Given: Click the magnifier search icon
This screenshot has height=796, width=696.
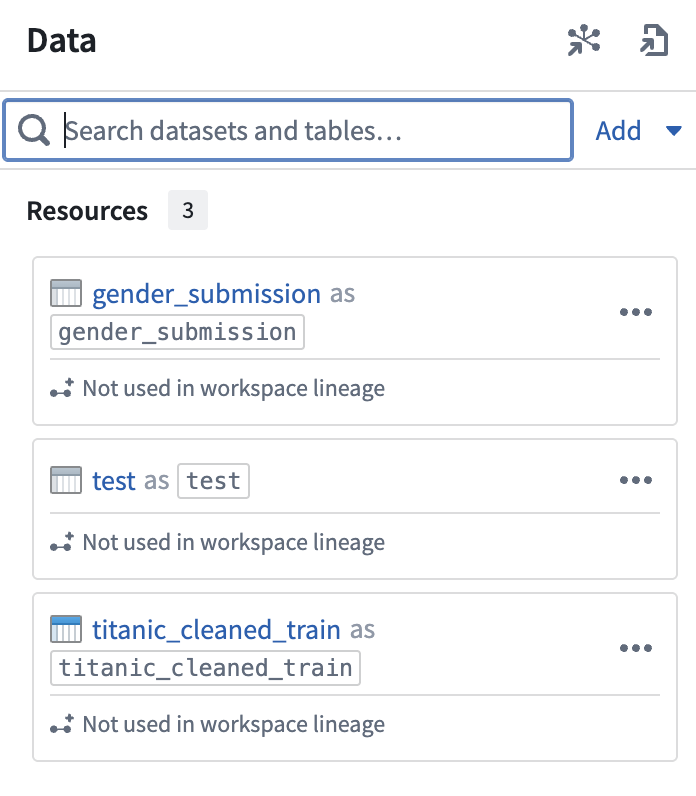Looking at the screenshot, I should pos(34,130).
